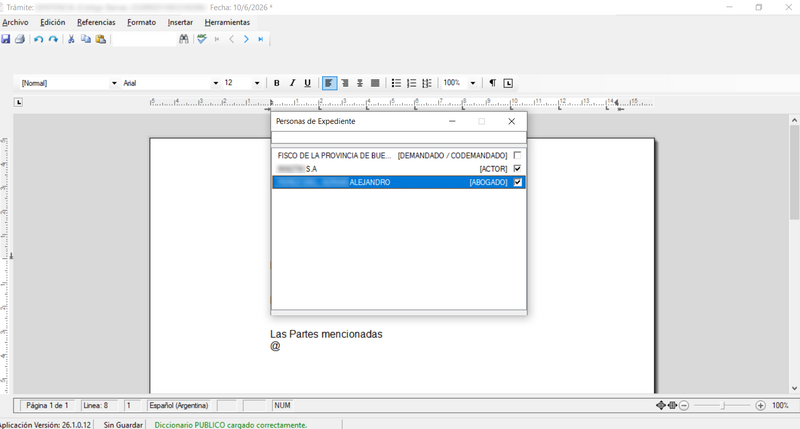Print the document using printer icon

point(20,39)
